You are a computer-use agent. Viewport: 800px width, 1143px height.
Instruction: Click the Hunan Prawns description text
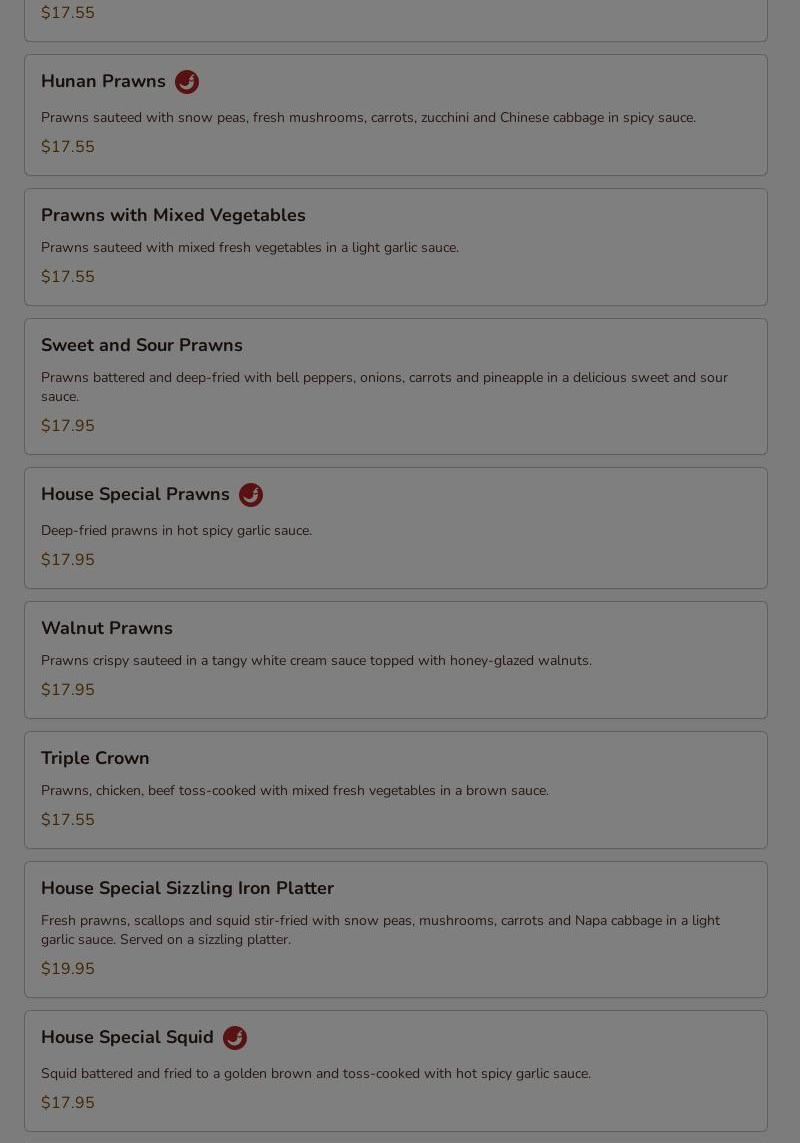pyautogui.click(x=368, y=118)
